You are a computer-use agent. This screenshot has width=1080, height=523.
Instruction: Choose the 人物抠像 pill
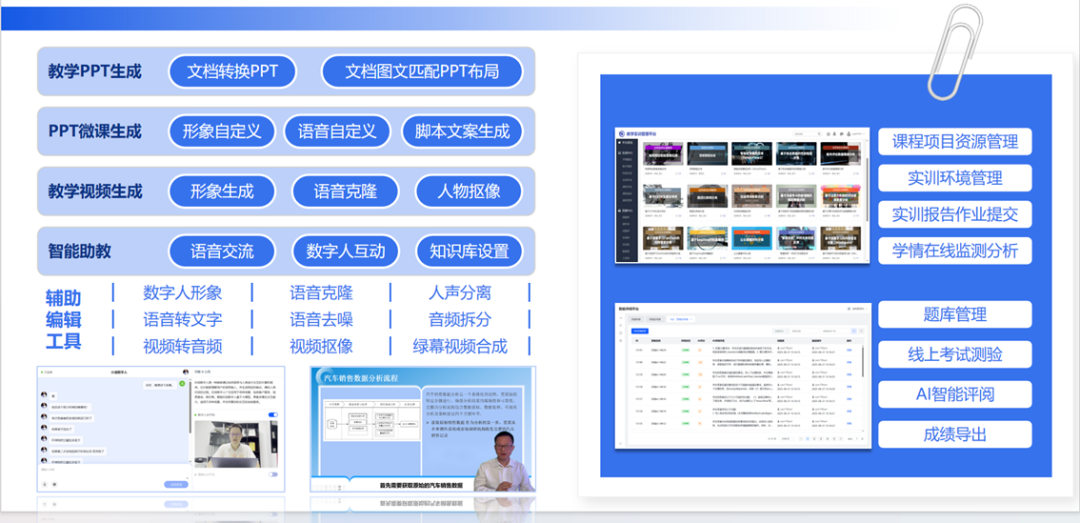click(468, 191)
